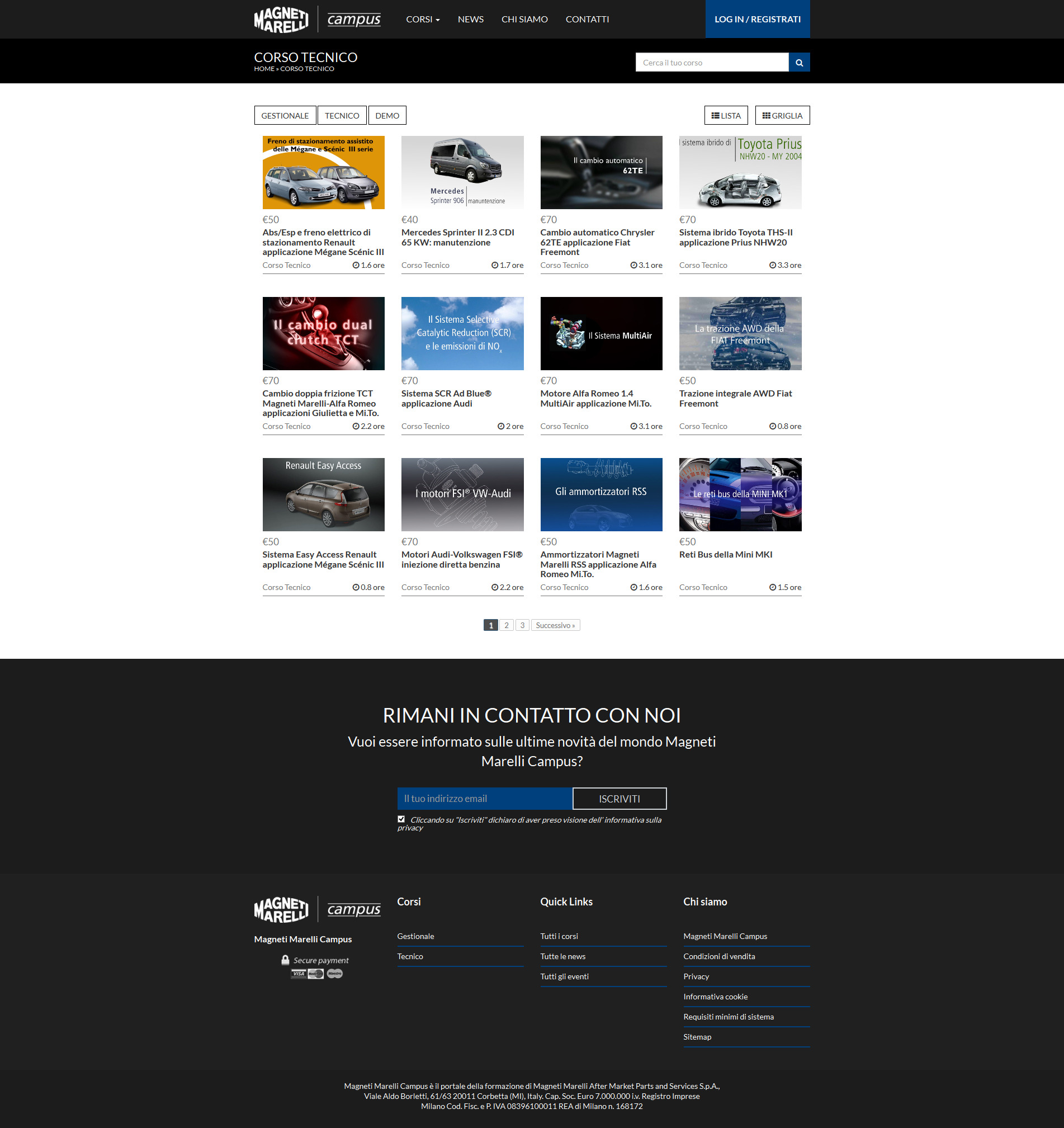This screenshot has width=1064, height=1128.
Task: Open Informativa cookie link
Action: coord(715,997)
